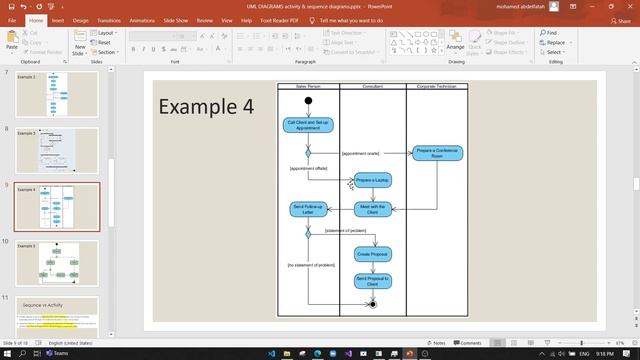
Task: Collapse the ribbon with the chevron
Action: click(634, 62)
